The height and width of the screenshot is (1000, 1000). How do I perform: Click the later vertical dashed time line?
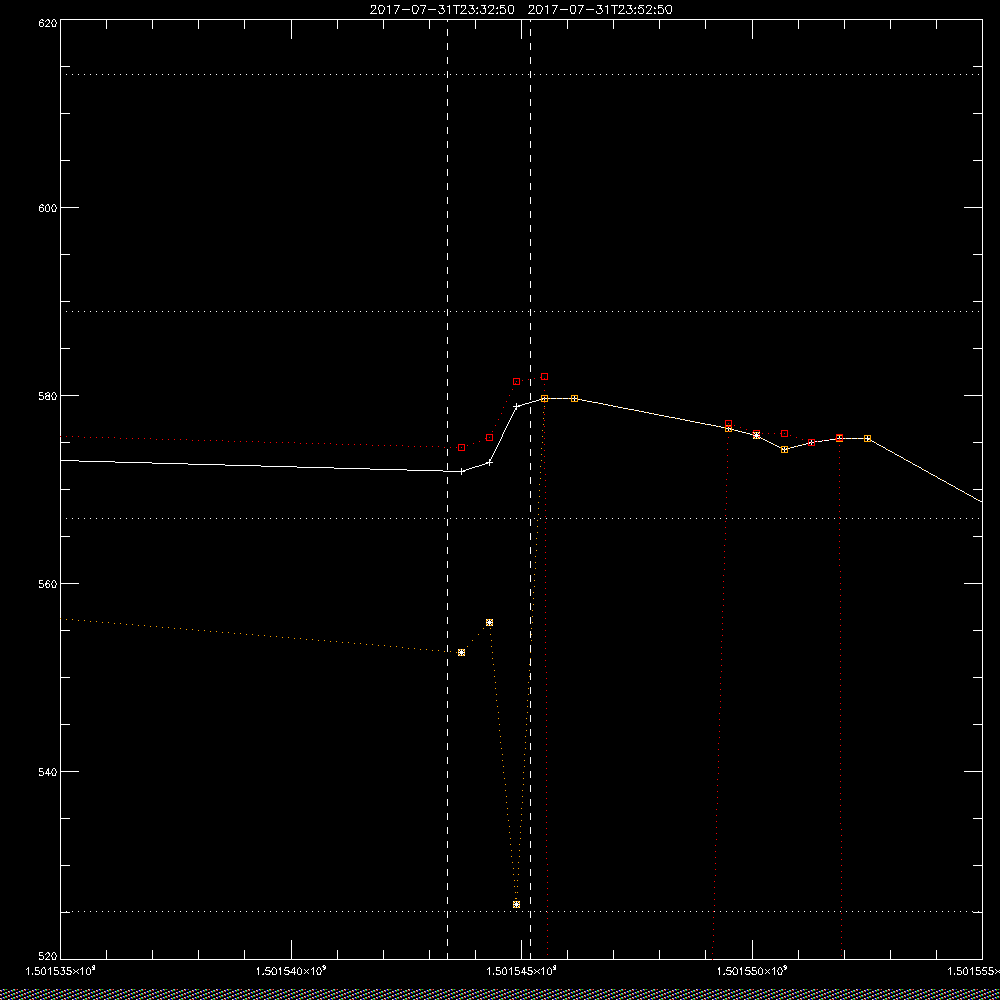(x=530, y=489)
